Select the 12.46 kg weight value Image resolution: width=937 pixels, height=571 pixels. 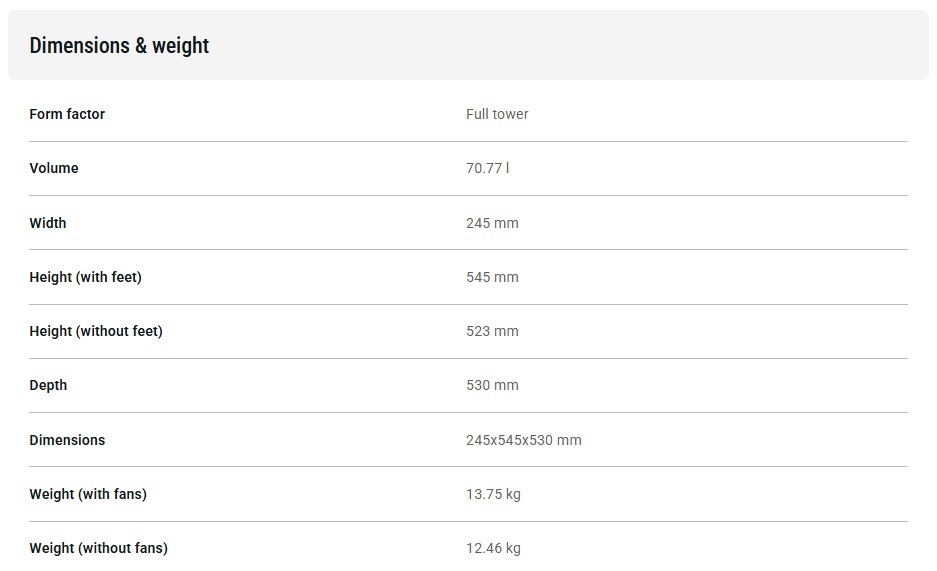click(493, 548)
